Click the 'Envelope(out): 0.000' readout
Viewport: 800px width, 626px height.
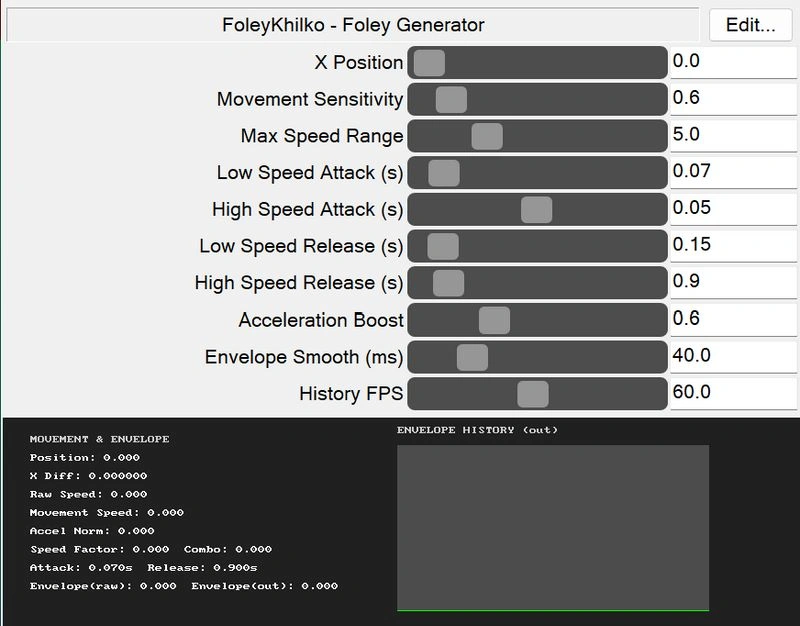tap(265, 586)
